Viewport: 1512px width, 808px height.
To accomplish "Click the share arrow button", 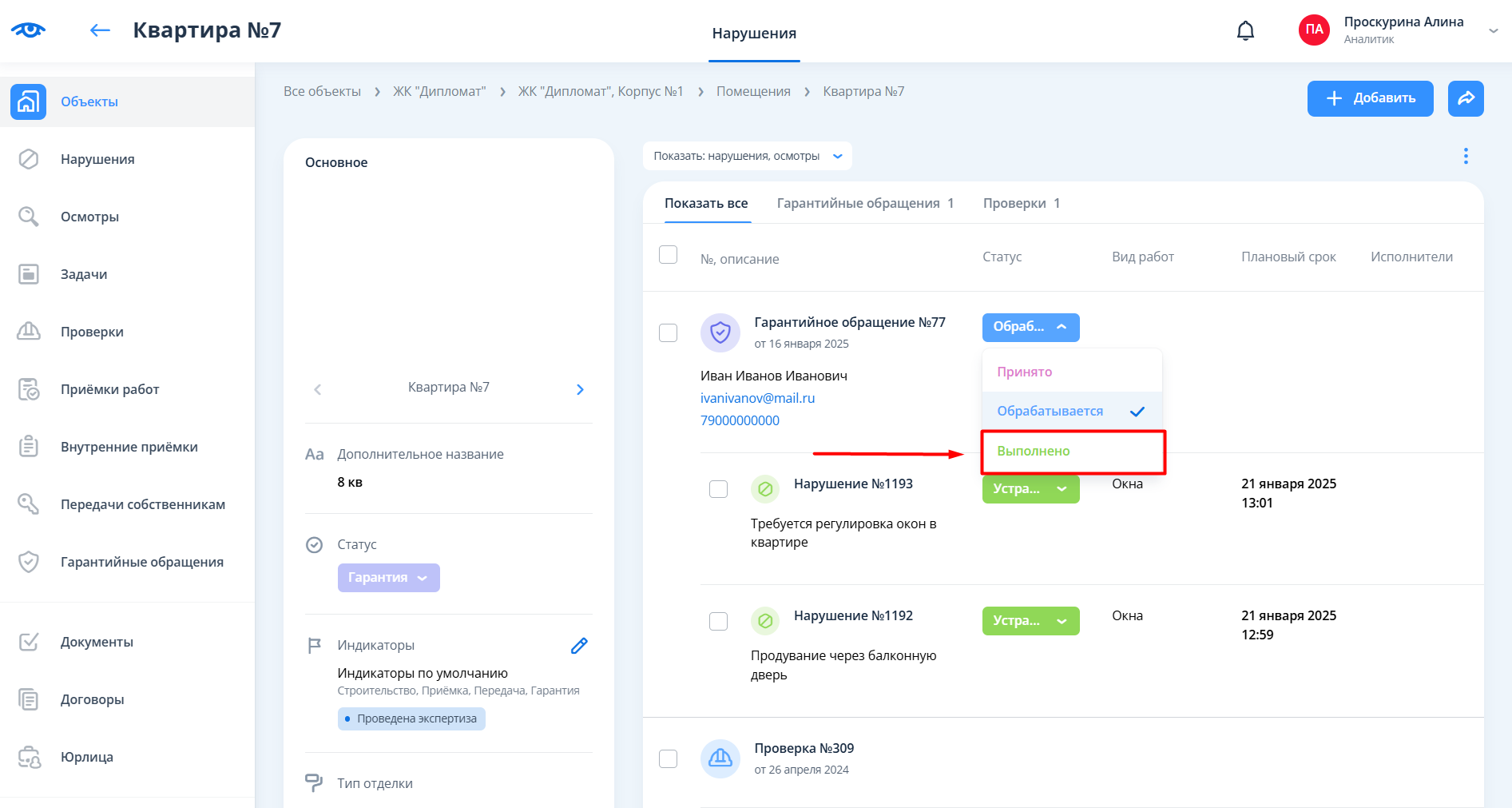I will point(1466,98).
